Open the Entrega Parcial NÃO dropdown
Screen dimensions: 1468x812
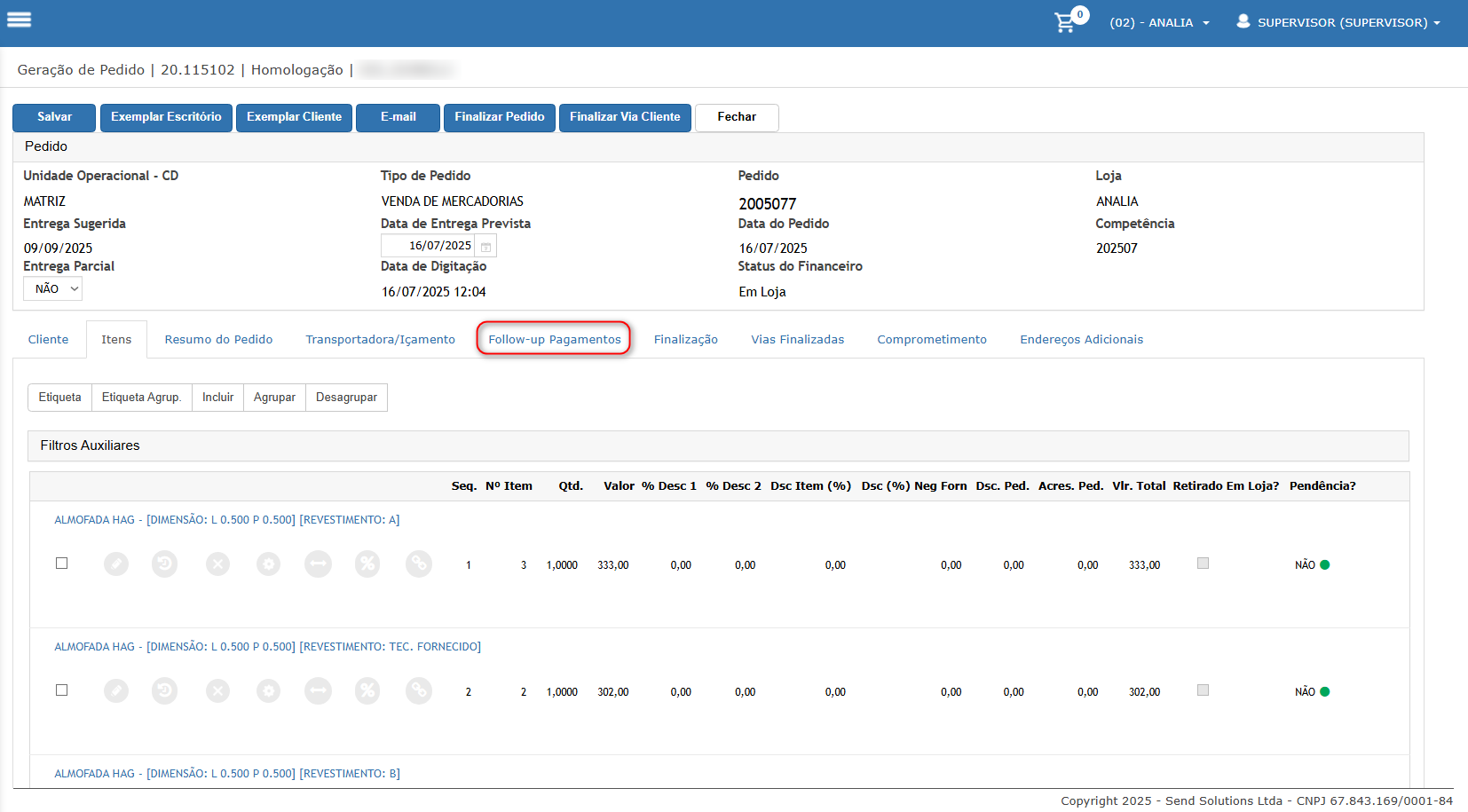tap(52, 288)
